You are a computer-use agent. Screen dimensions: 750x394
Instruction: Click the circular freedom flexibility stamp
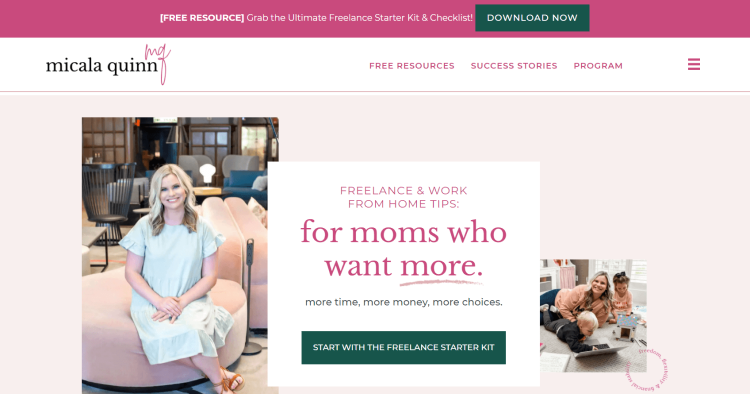click(647, 369)
